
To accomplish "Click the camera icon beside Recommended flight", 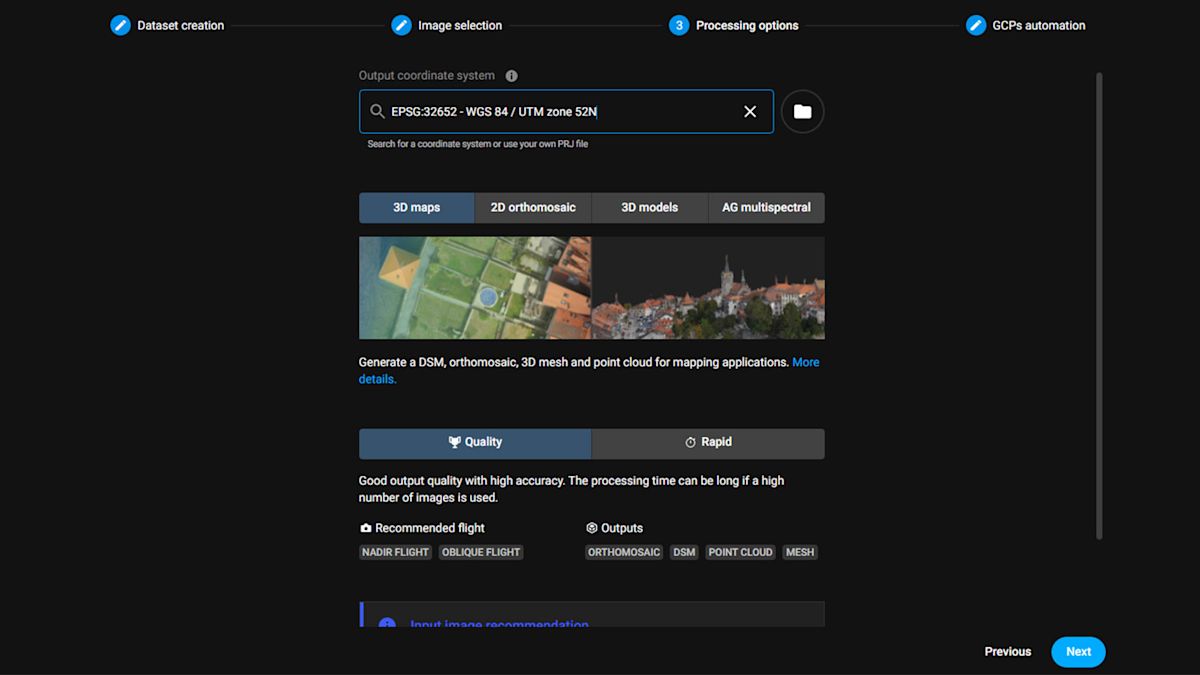I will pyautogui.click(x=365, y=527).
